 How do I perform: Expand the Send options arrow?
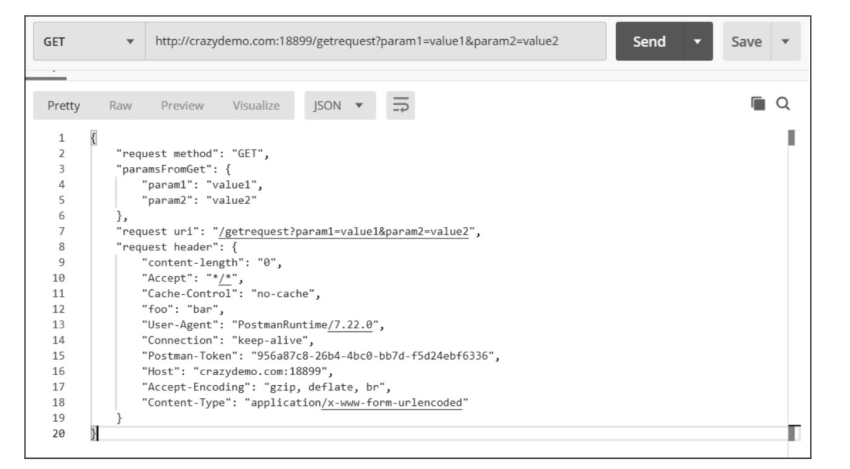click(x=698, y=42)
